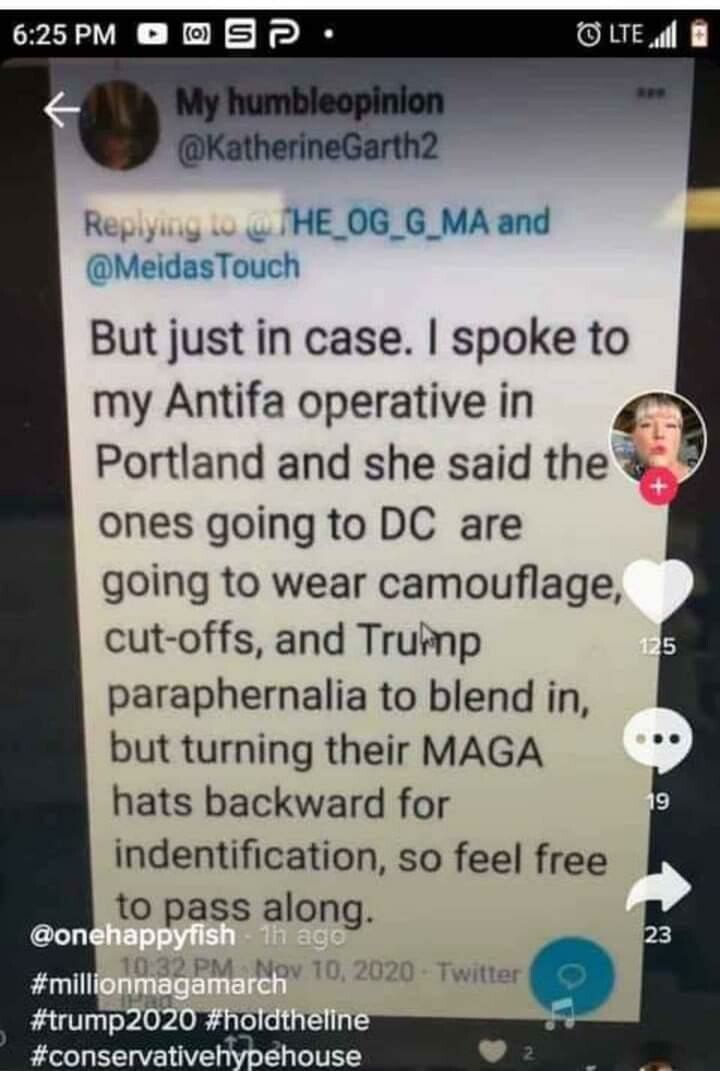720x1071 pixels.
Task: Open #holdtheline hashtag
Action: point(287,1020)
